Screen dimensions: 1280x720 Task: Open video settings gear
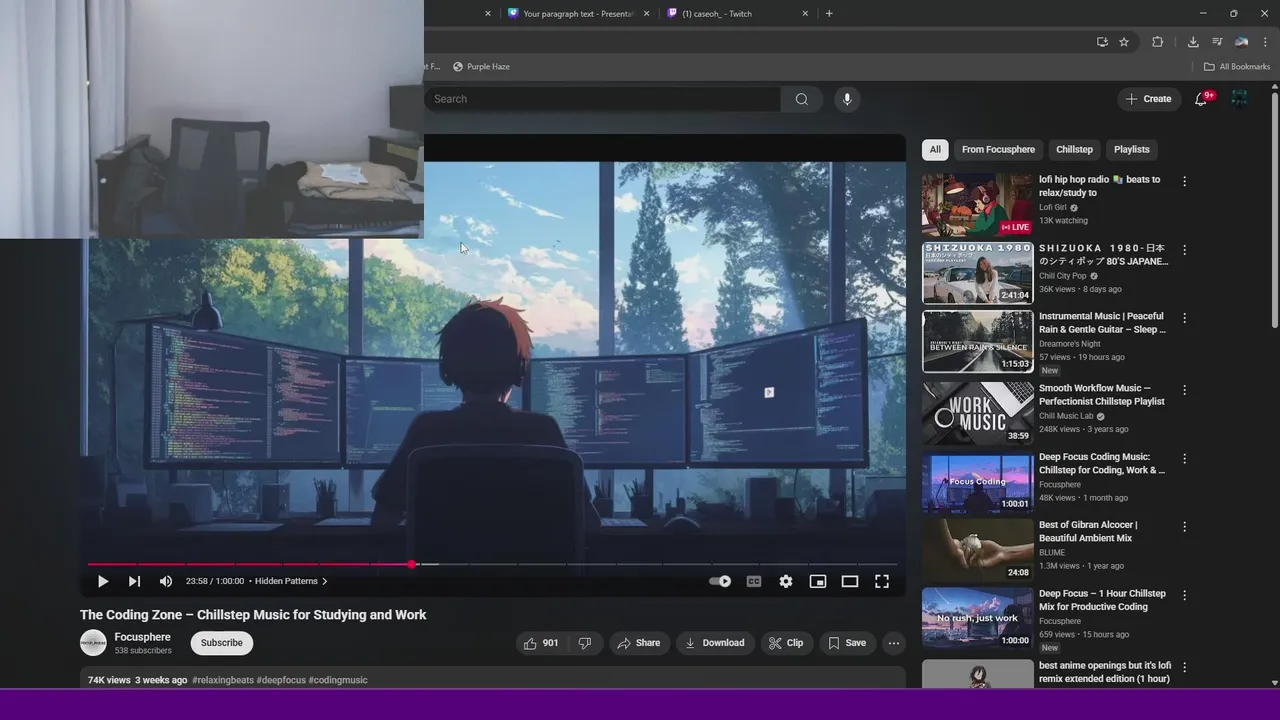[786, 581]
